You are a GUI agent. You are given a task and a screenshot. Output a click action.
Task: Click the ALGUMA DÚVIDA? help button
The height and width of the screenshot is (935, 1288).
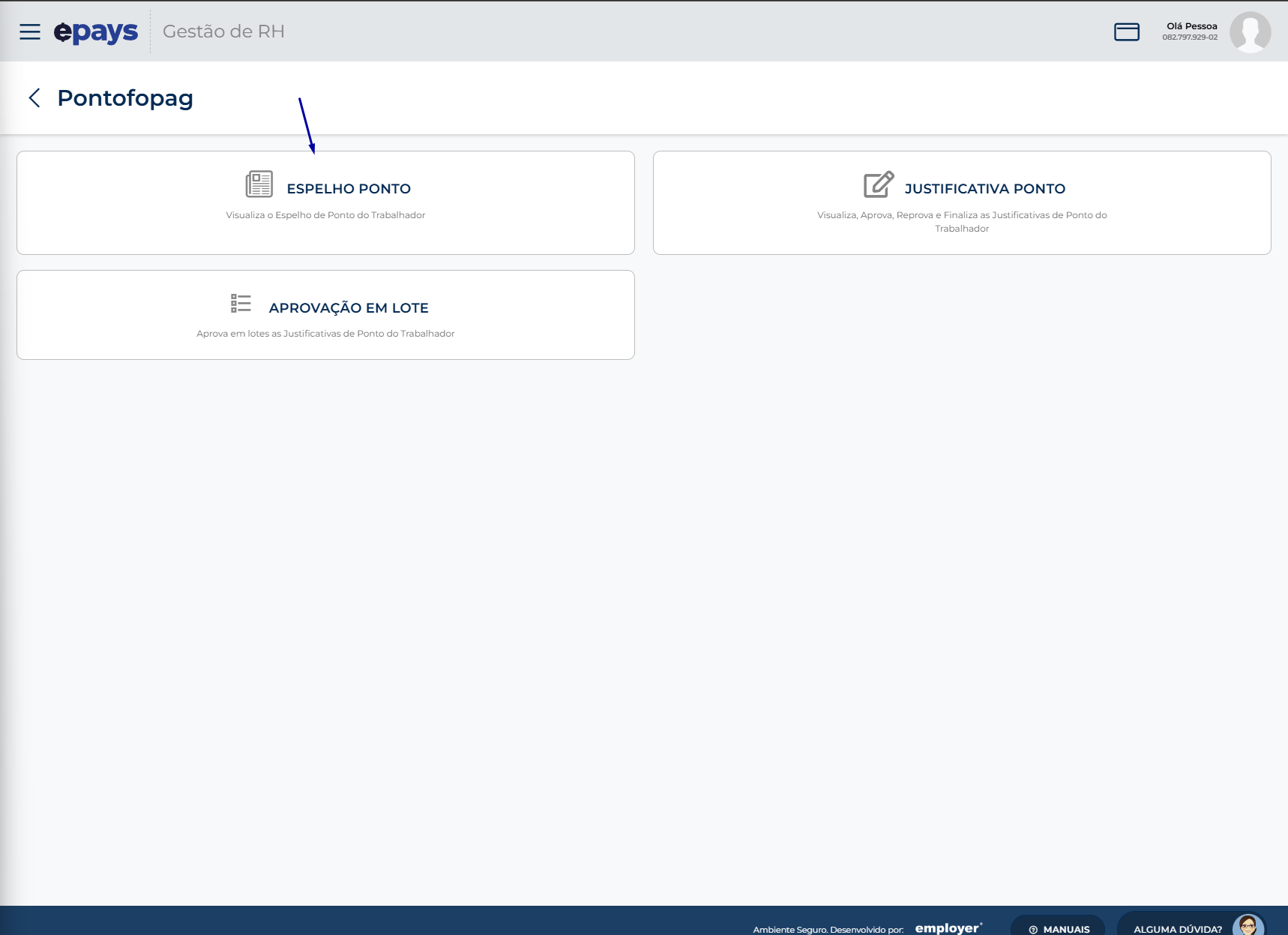click(1191, 925)
